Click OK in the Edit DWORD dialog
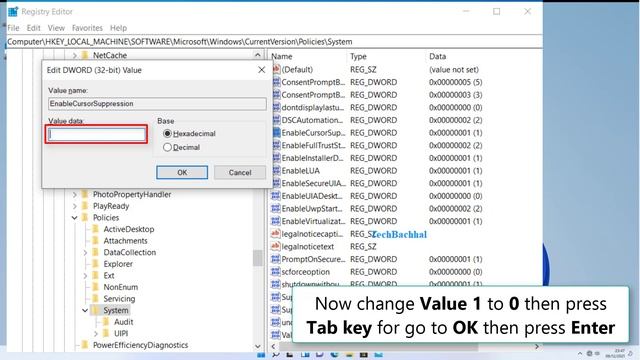 click(x=182, y=172)
